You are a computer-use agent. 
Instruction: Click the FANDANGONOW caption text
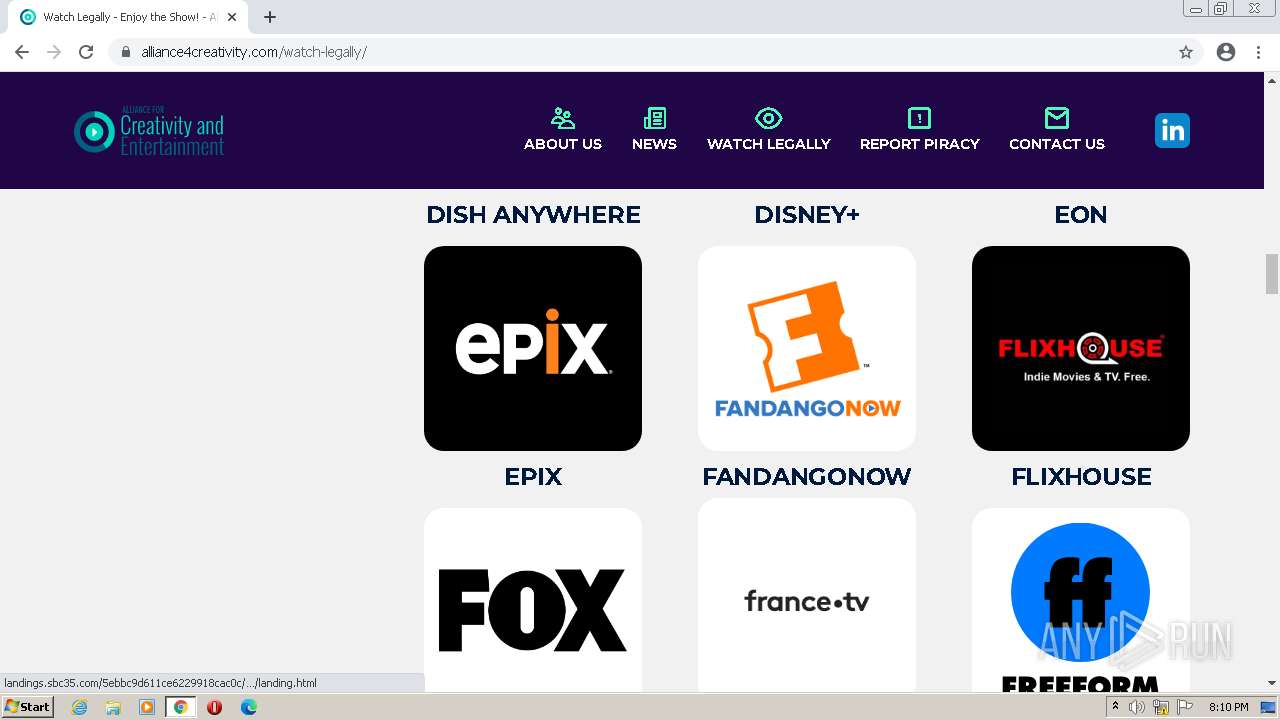807,477
